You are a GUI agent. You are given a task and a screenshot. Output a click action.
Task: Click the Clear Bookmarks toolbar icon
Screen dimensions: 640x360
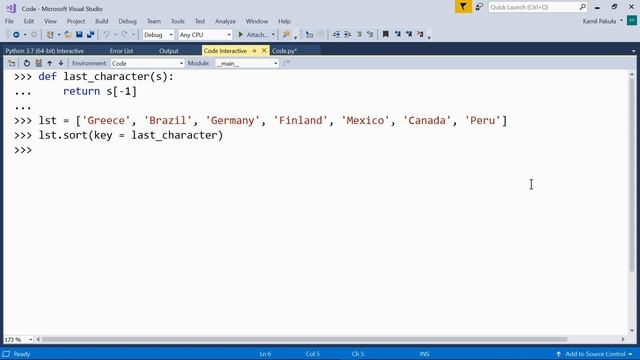point(420,35)
